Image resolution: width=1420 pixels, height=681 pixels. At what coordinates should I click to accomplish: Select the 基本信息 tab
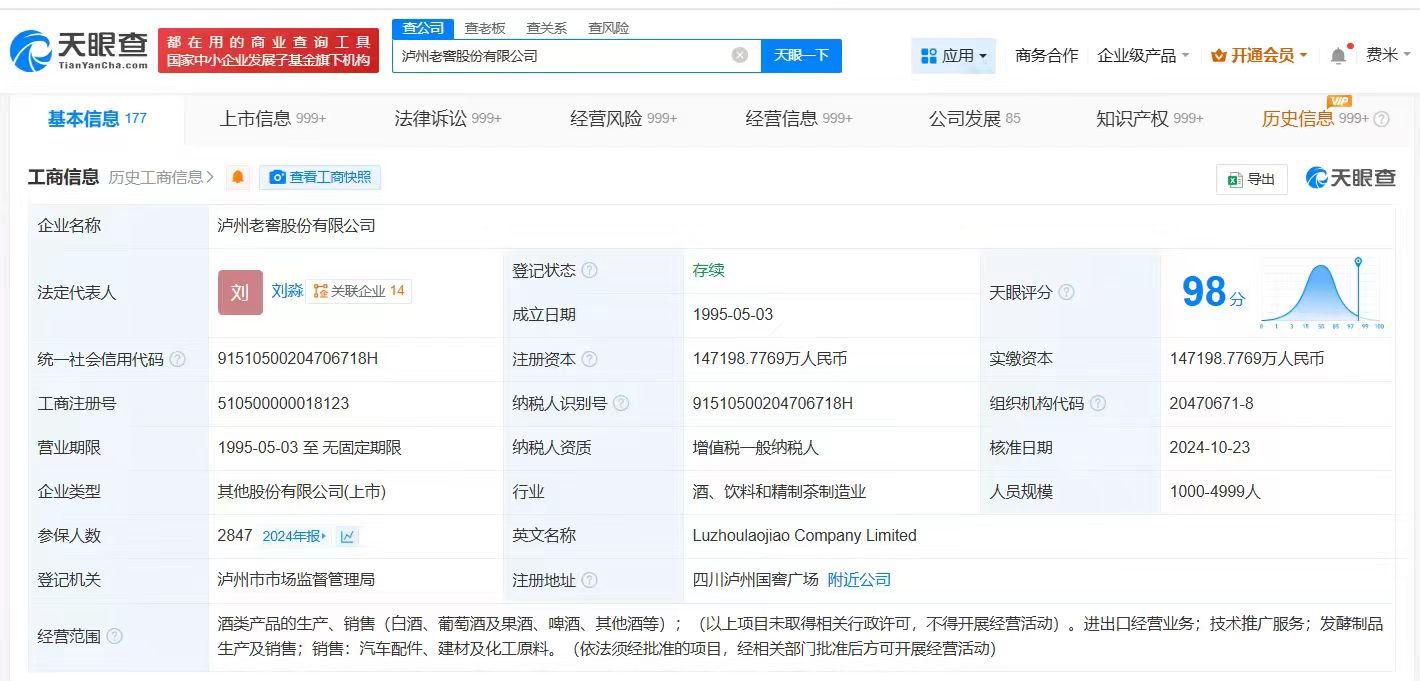click(97, 119)
